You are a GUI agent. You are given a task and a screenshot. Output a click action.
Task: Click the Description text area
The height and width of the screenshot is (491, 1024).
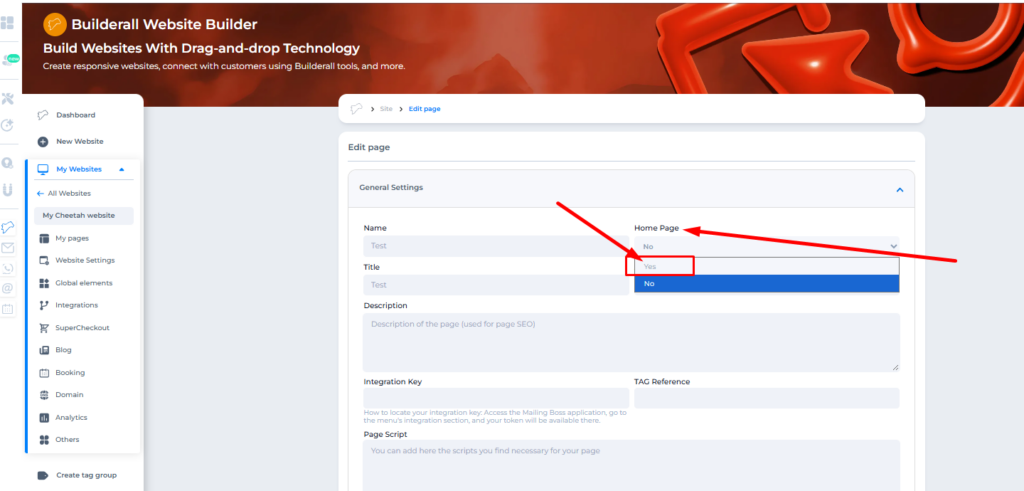[630, 341]
